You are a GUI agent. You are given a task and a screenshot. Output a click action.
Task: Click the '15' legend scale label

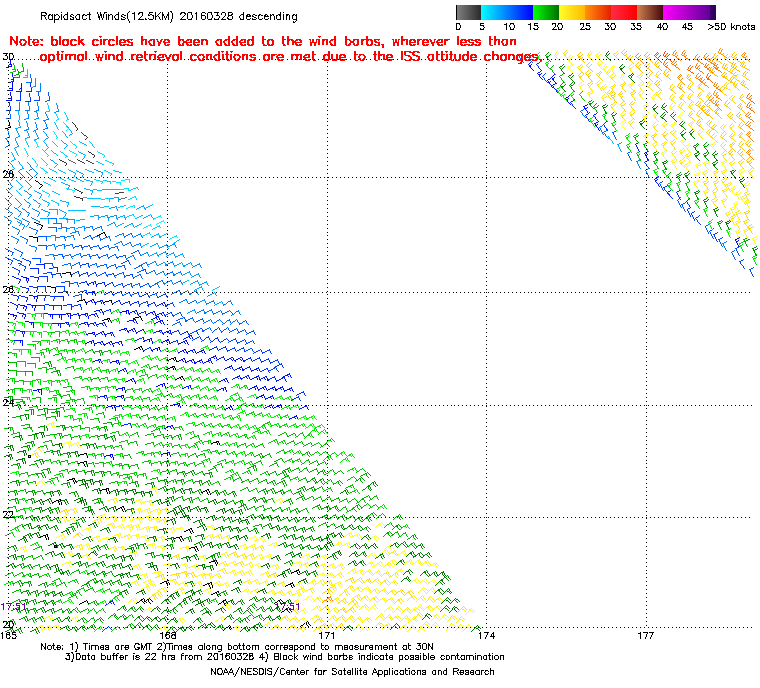coord(533,27)
